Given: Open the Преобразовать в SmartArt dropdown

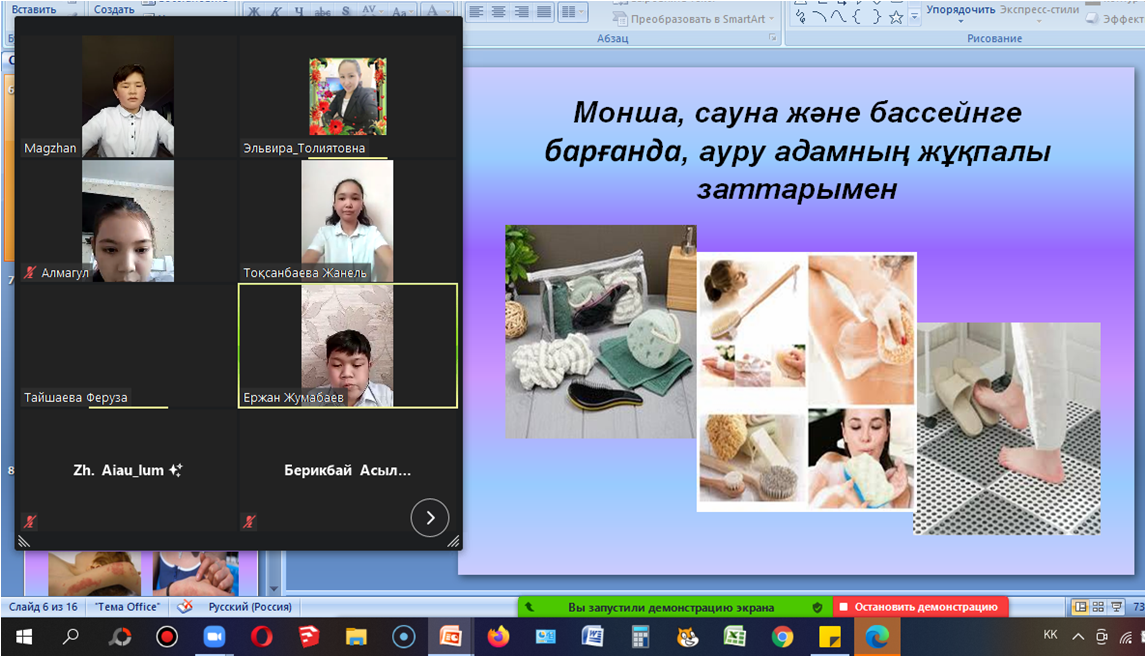Looking at the screenshot, I should 700,19.
